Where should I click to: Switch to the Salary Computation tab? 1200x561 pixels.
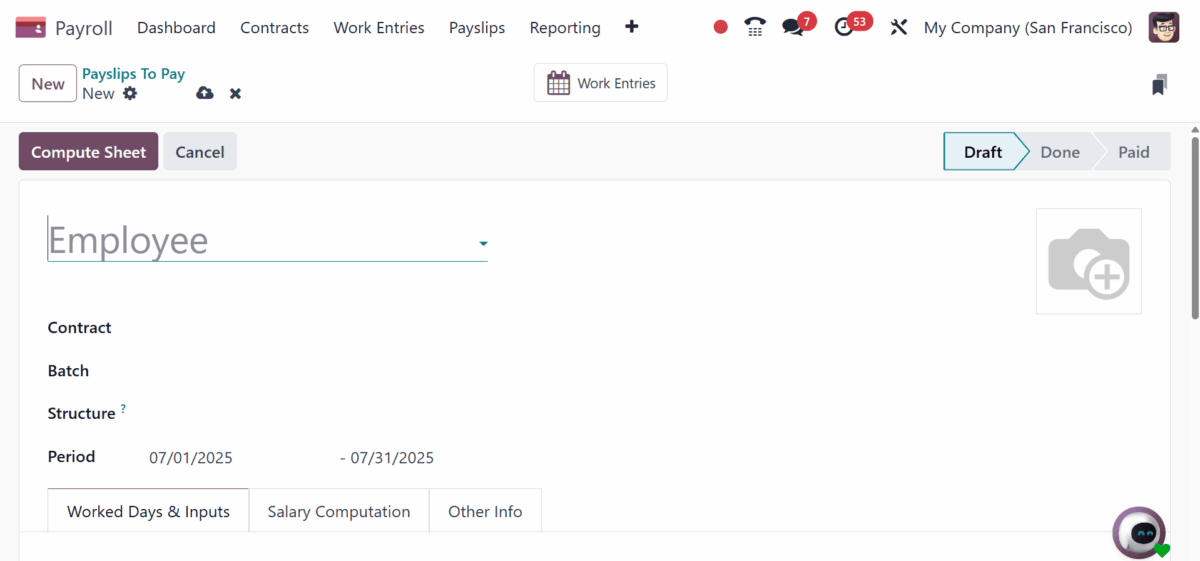click(x=339, y=511)
